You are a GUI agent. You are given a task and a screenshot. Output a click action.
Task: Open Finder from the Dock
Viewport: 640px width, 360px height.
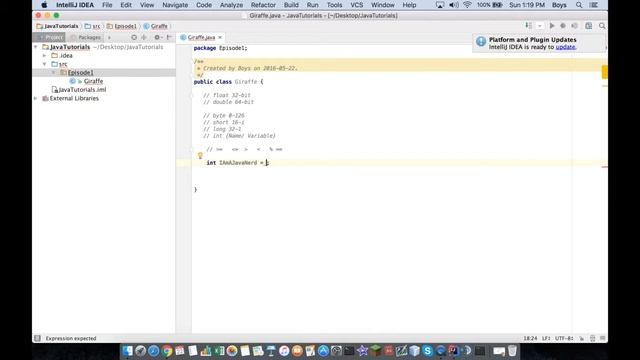[x=127, y=351]
